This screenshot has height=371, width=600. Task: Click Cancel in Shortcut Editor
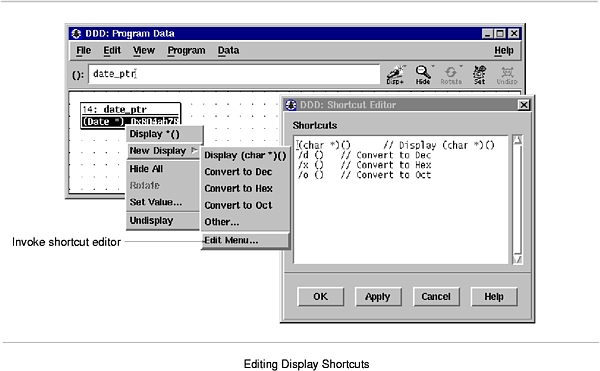(436, 297)
